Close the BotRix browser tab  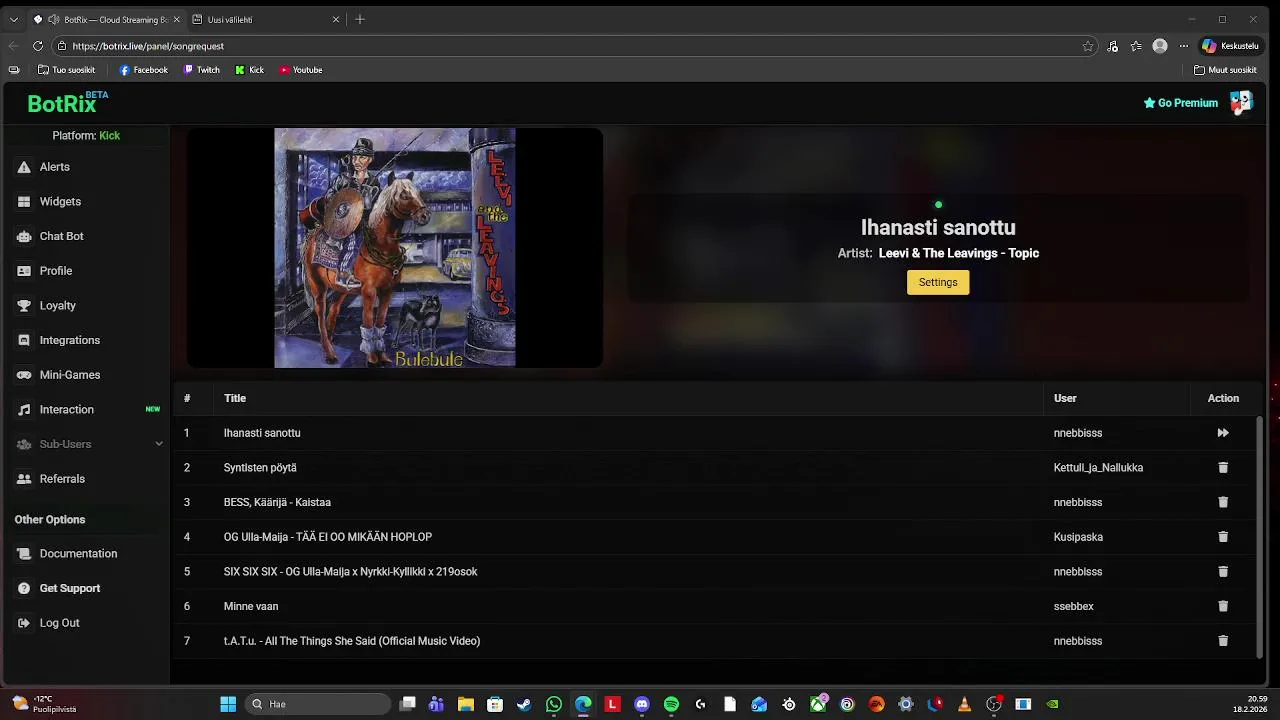coord(176,19)
